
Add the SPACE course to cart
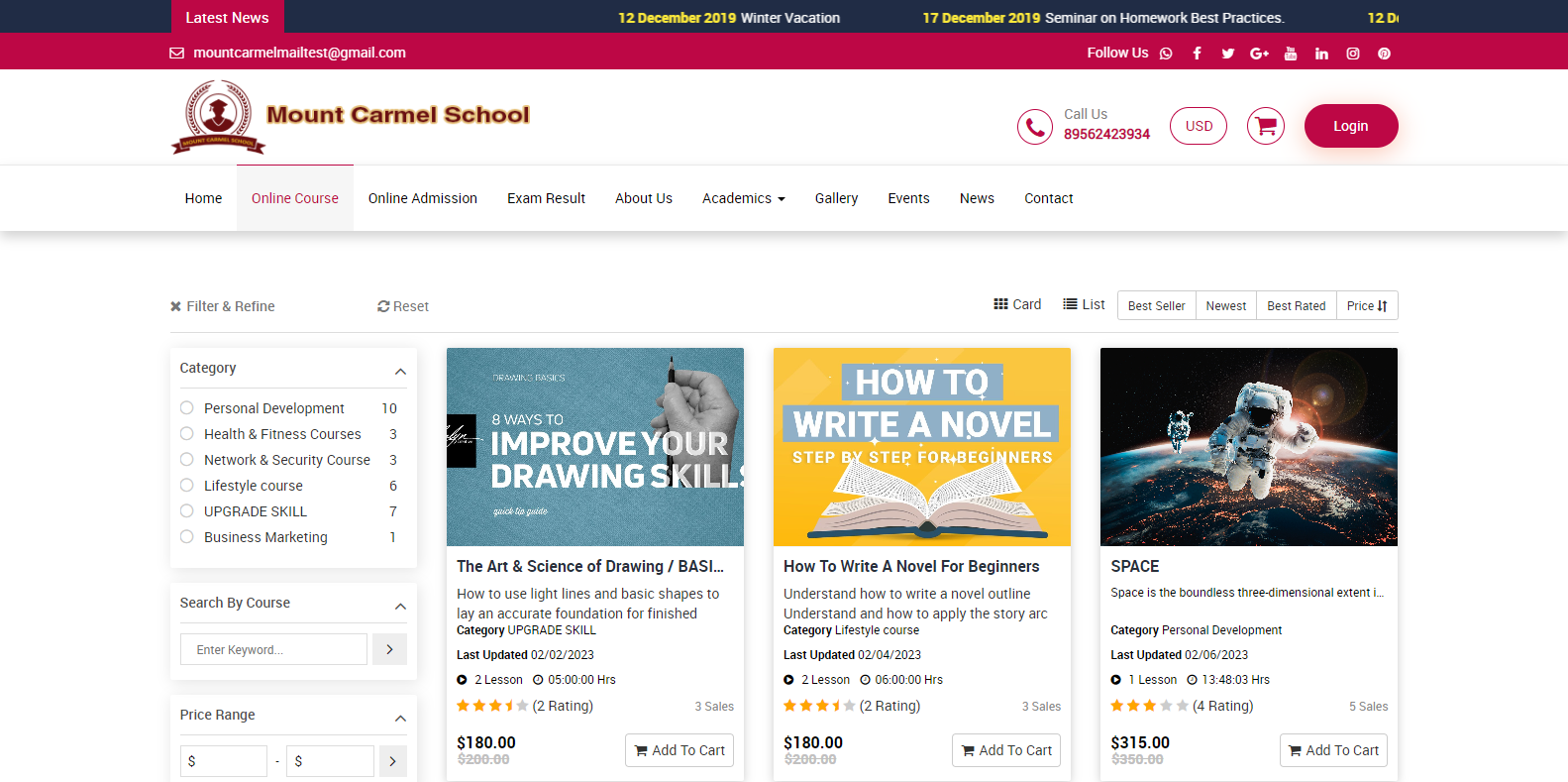coord(1332,750)
